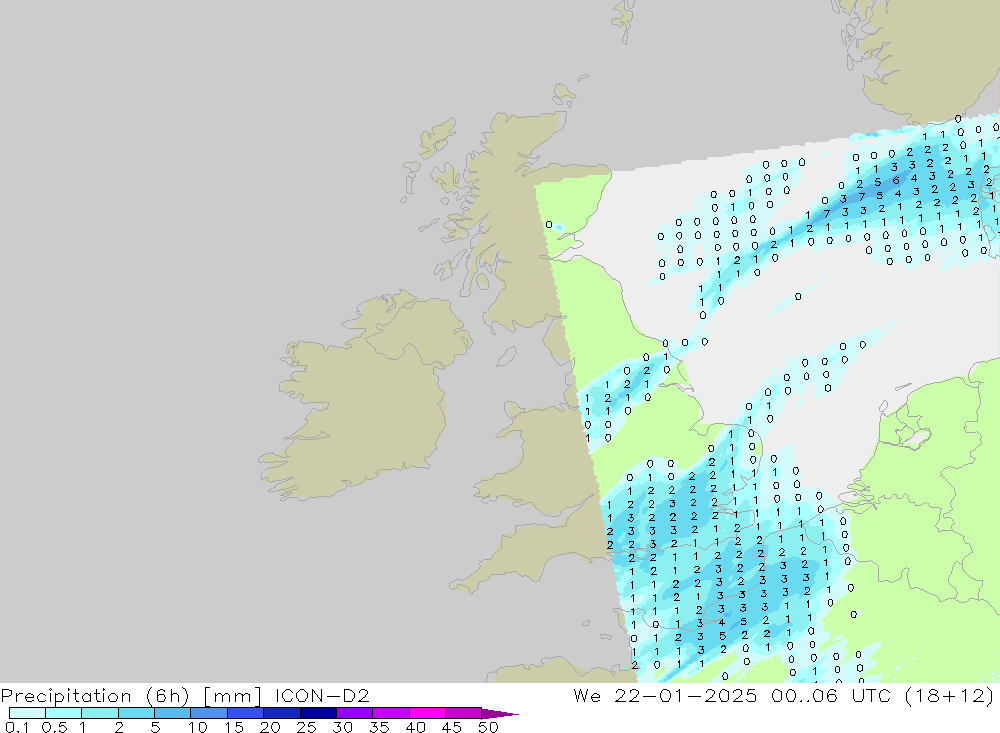Click the 5–10 mm legend color swatch
The image size is (1000, 733).
pyautogui.click(x=173, y=713)
